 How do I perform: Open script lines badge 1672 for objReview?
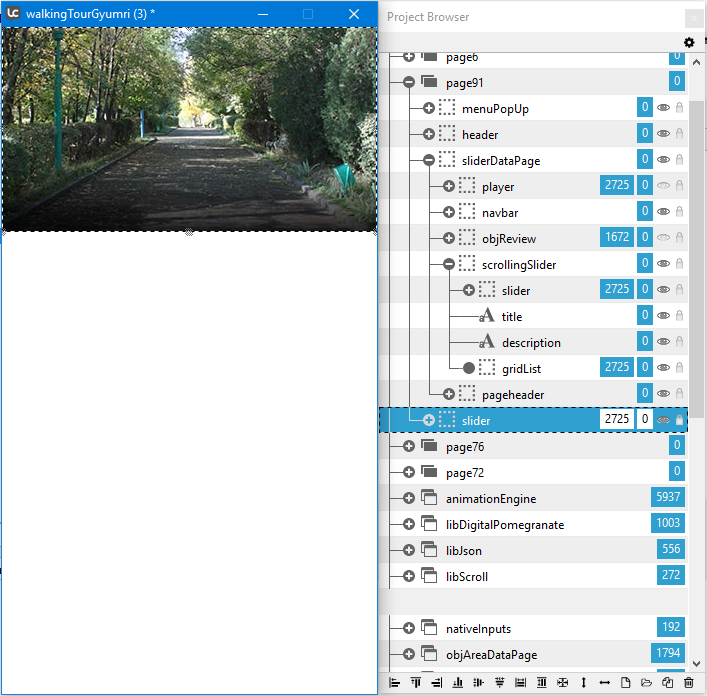point(616,238)
